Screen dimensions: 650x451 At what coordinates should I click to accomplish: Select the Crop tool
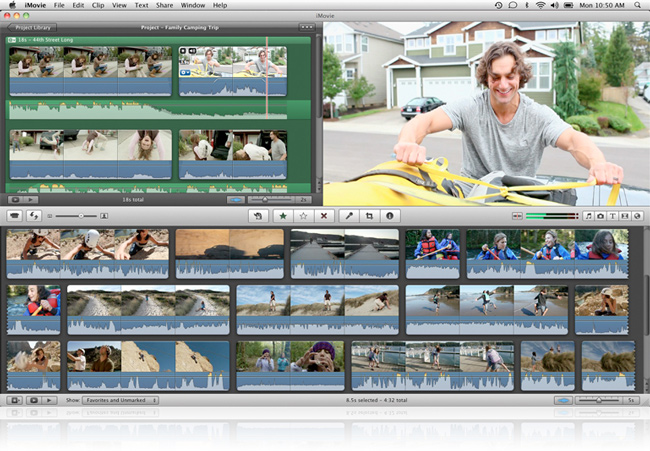pyautogui.click(x=369, y=215)
